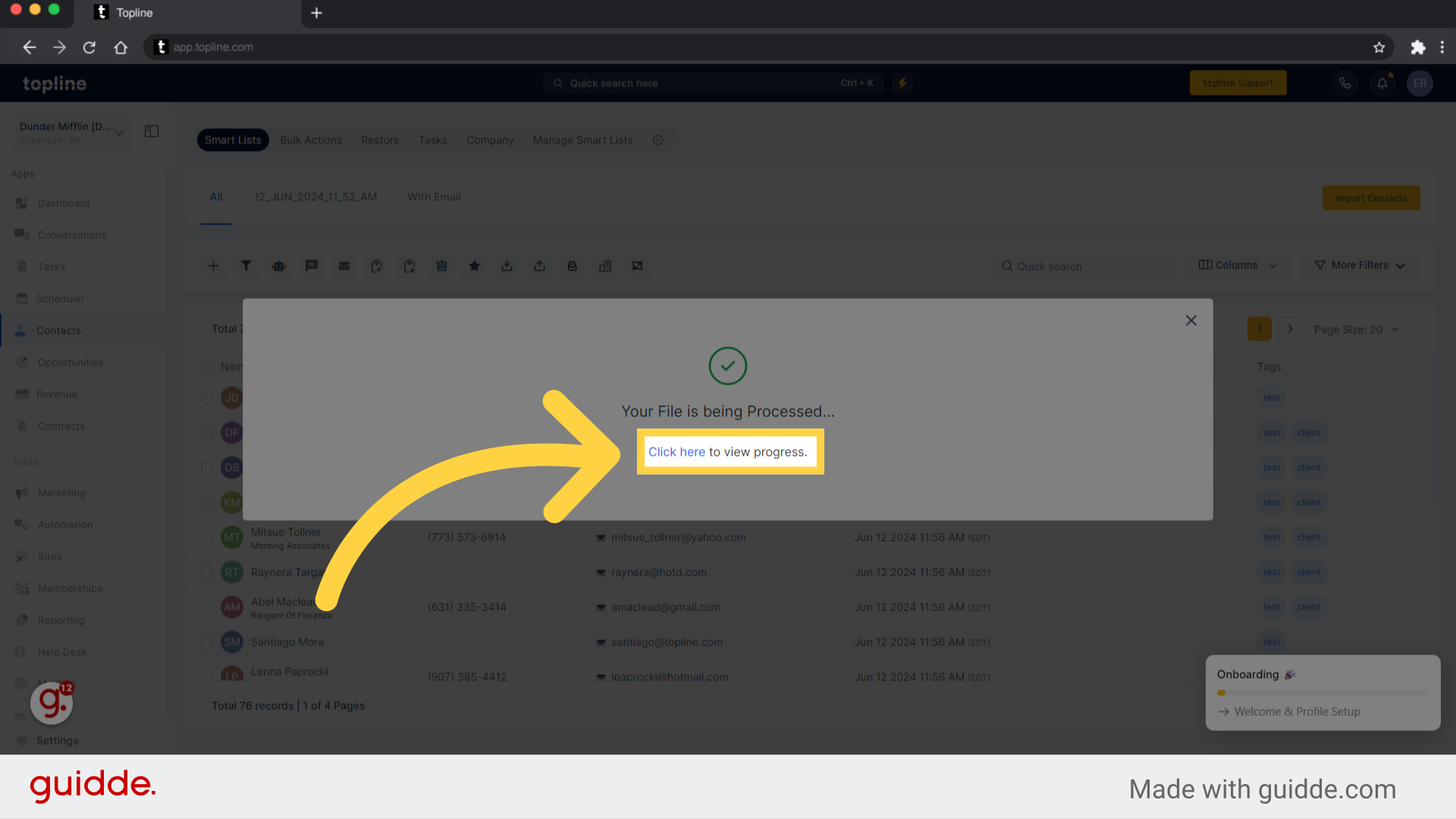1456x819 pixels.
Task: Select all contacts header checkbox
Action: [x=206, y=367]
